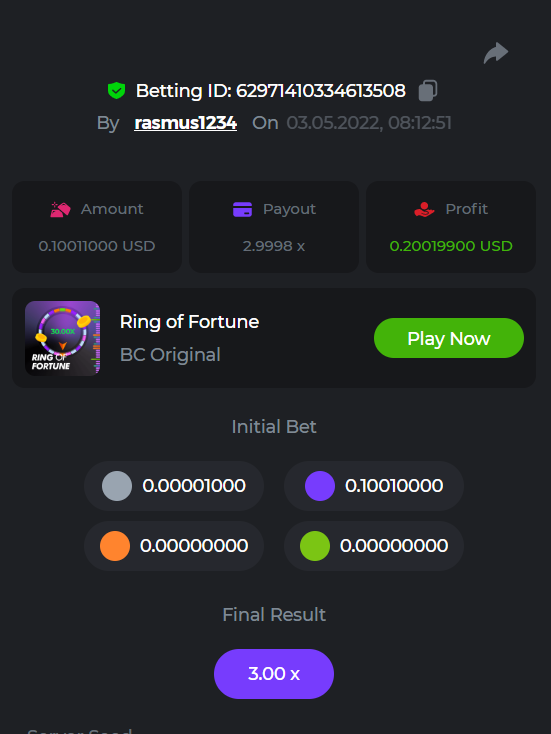Click the share arrow icon

point(496,53)
